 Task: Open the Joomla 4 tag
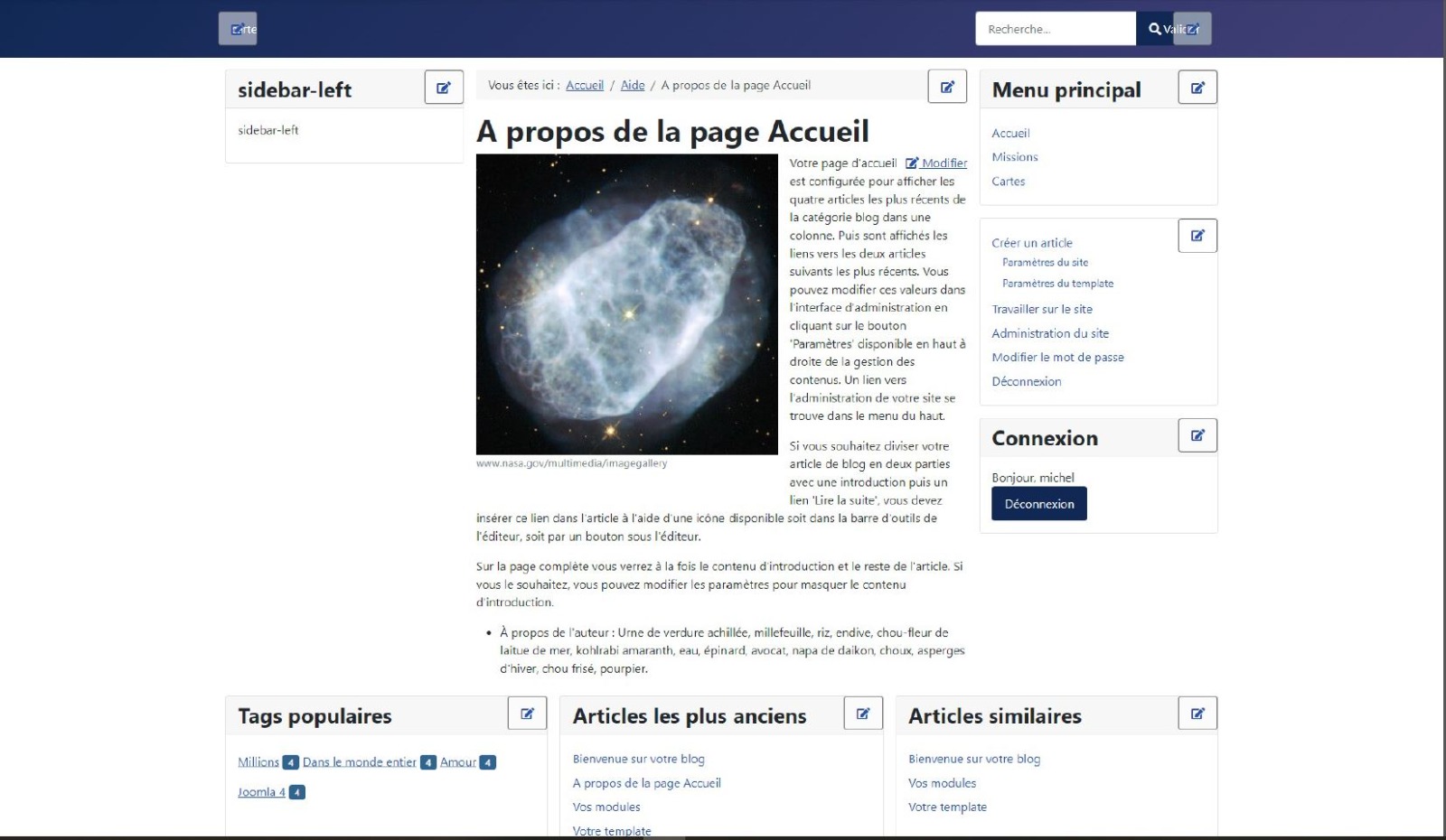pyautogui.click(x=261, y=792)
